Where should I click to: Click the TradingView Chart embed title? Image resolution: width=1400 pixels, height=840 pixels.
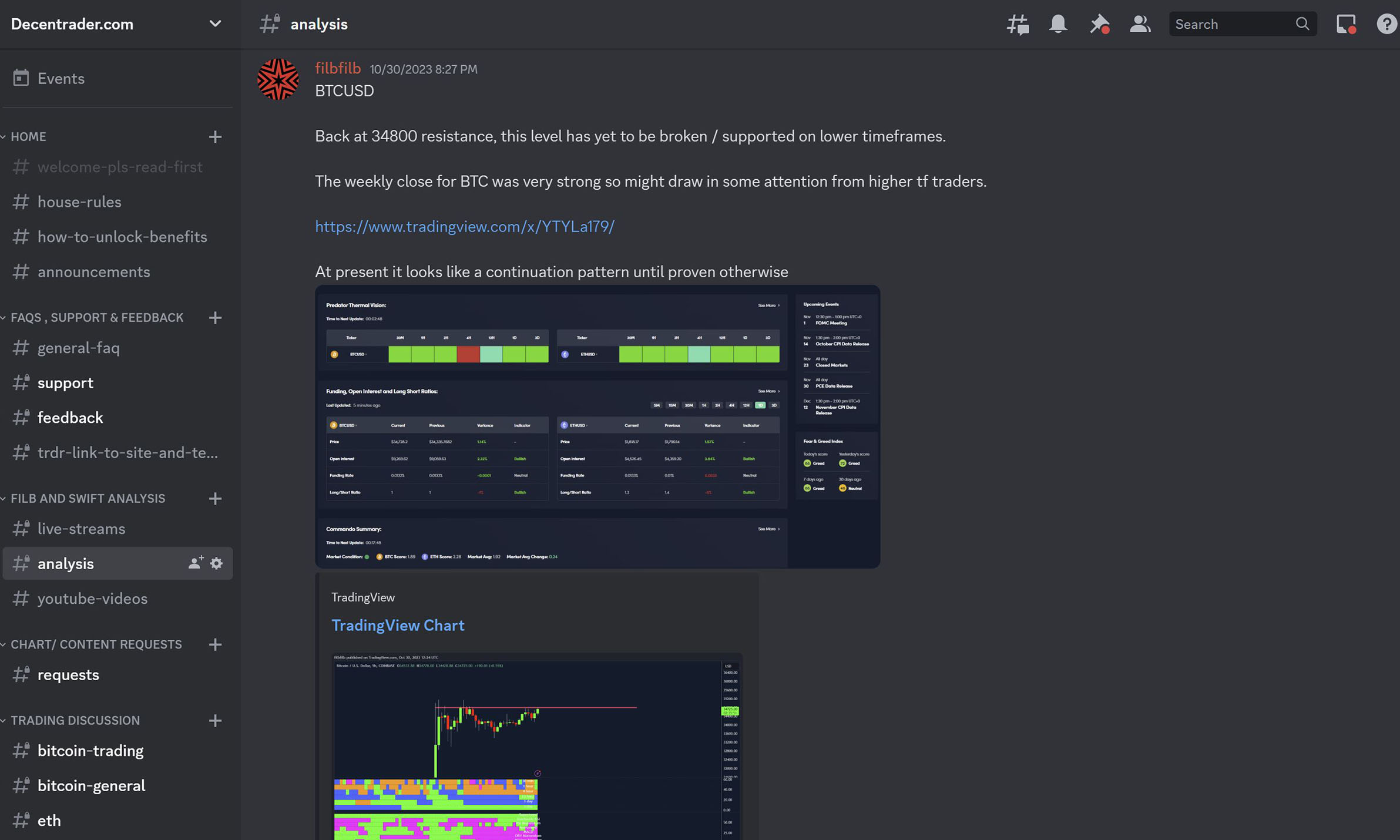click(x=398, y=625)
